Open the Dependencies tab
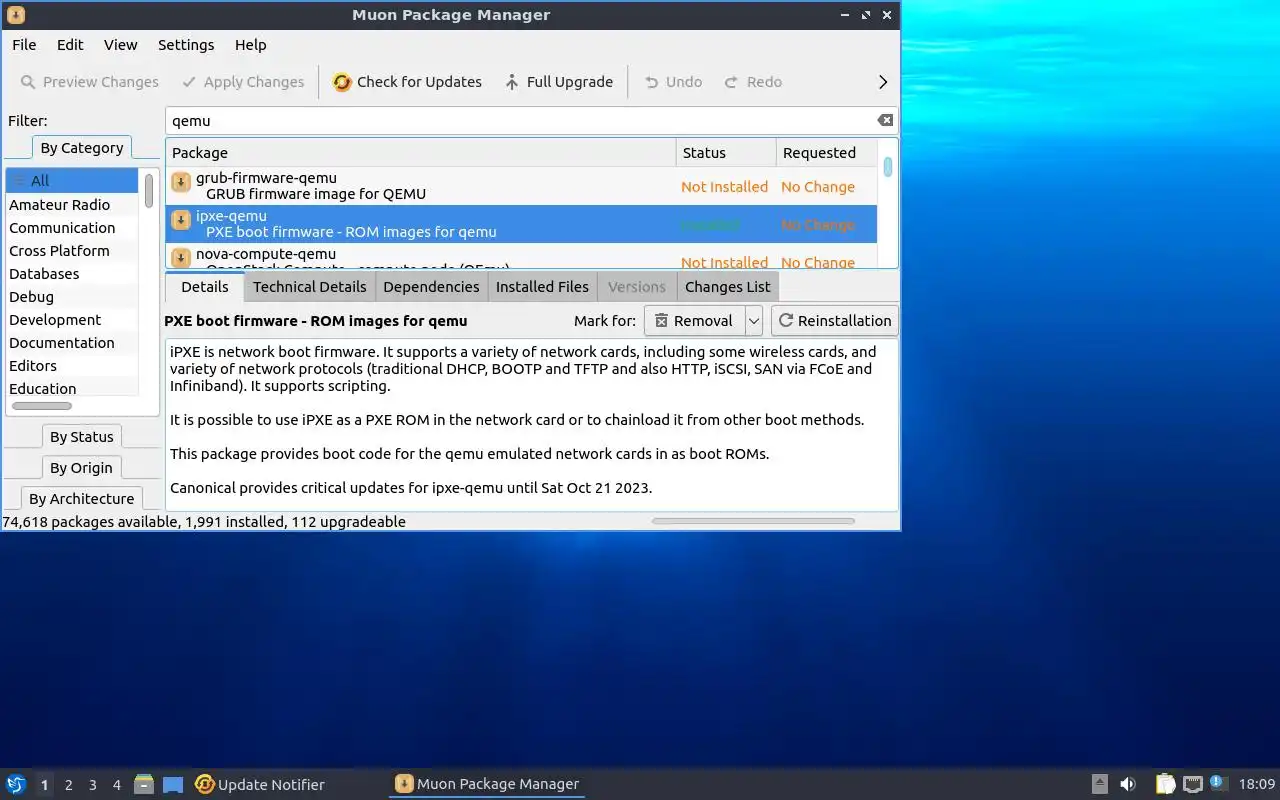The image size is (1280, 800). [x=431, y=287]
